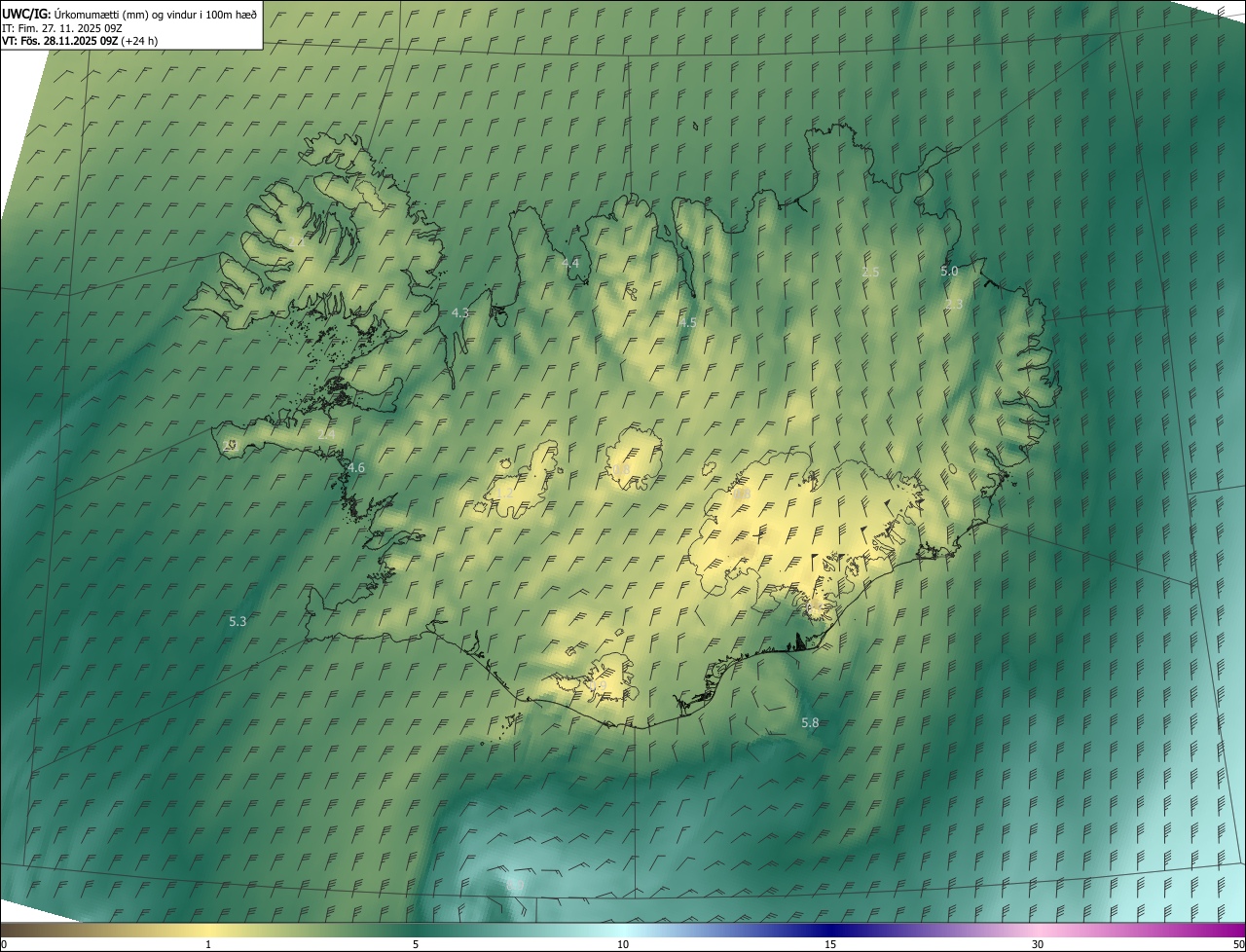This screenshot has height=952, width=1246.
Task: Pick the pale yellow color bar segment above 1
Action: pyautogui.click(x=208, y=930)
